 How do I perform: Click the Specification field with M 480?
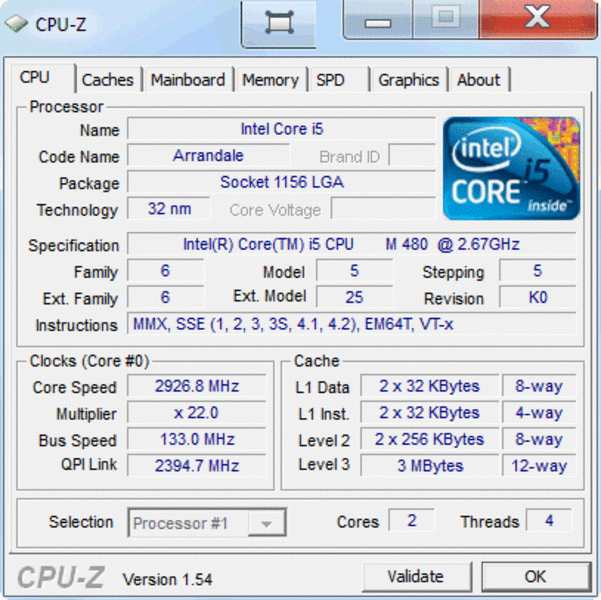pyautogui.click(x=351, y=244)
